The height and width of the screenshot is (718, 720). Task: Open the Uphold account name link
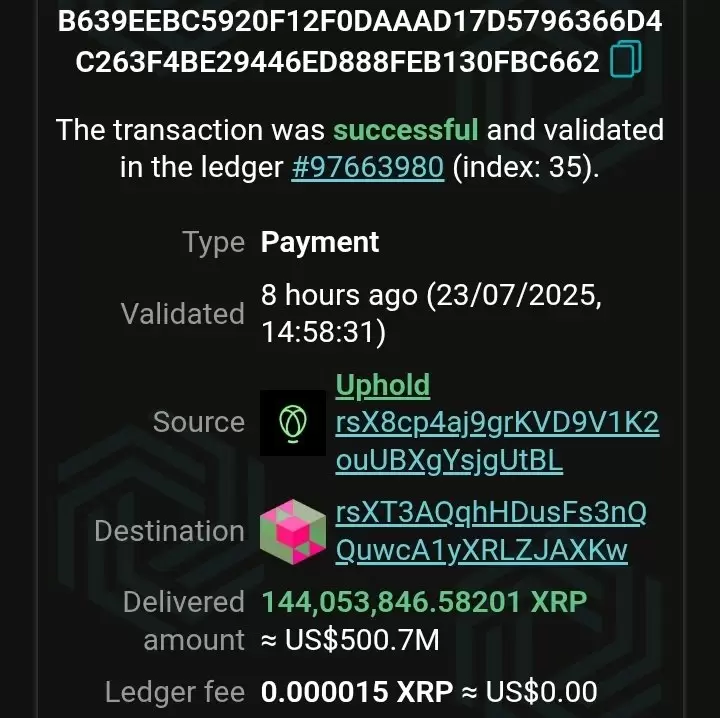[x=383, y=385]
